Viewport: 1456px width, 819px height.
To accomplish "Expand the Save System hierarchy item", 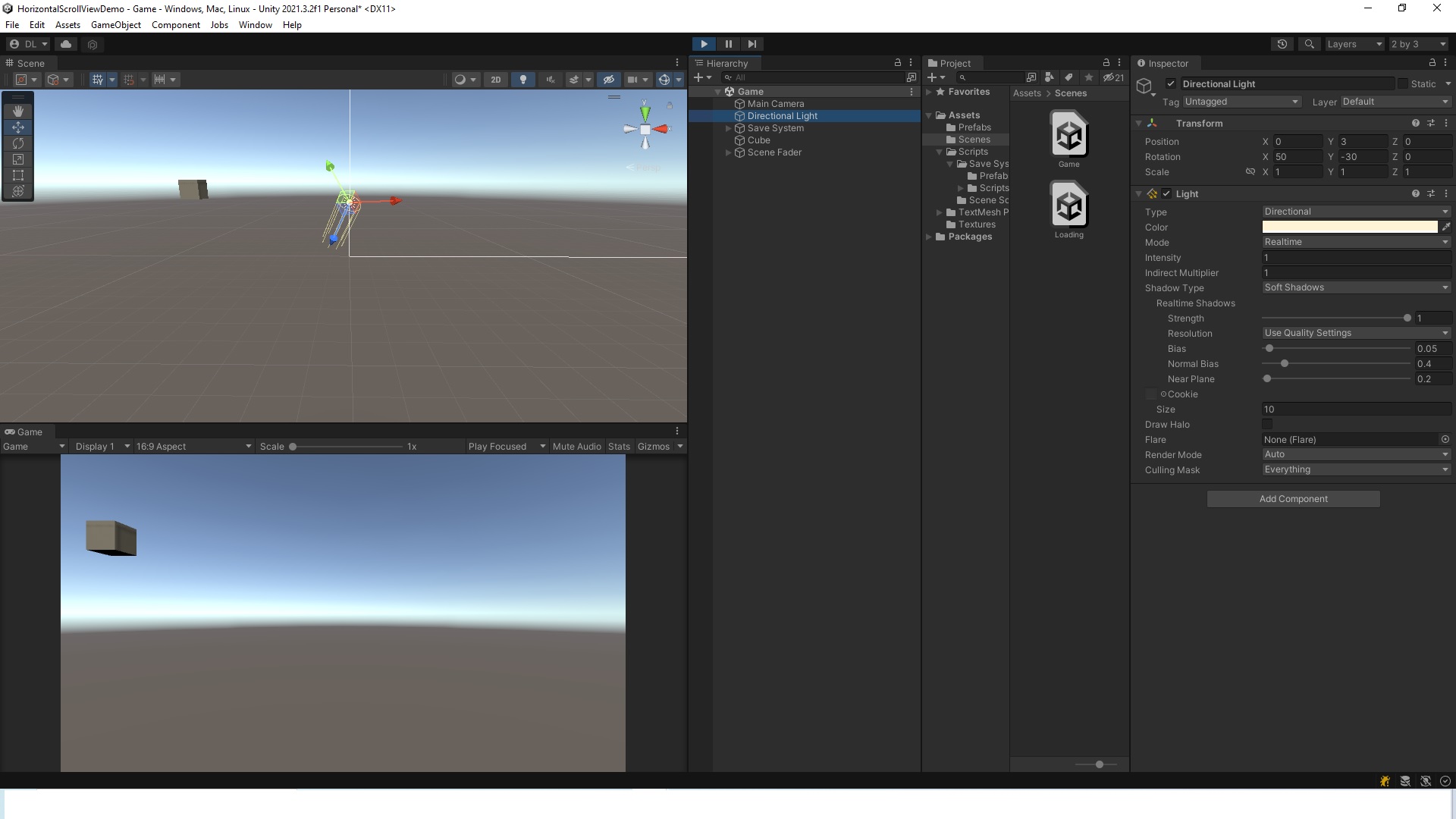I will click(x=729, y=128).
